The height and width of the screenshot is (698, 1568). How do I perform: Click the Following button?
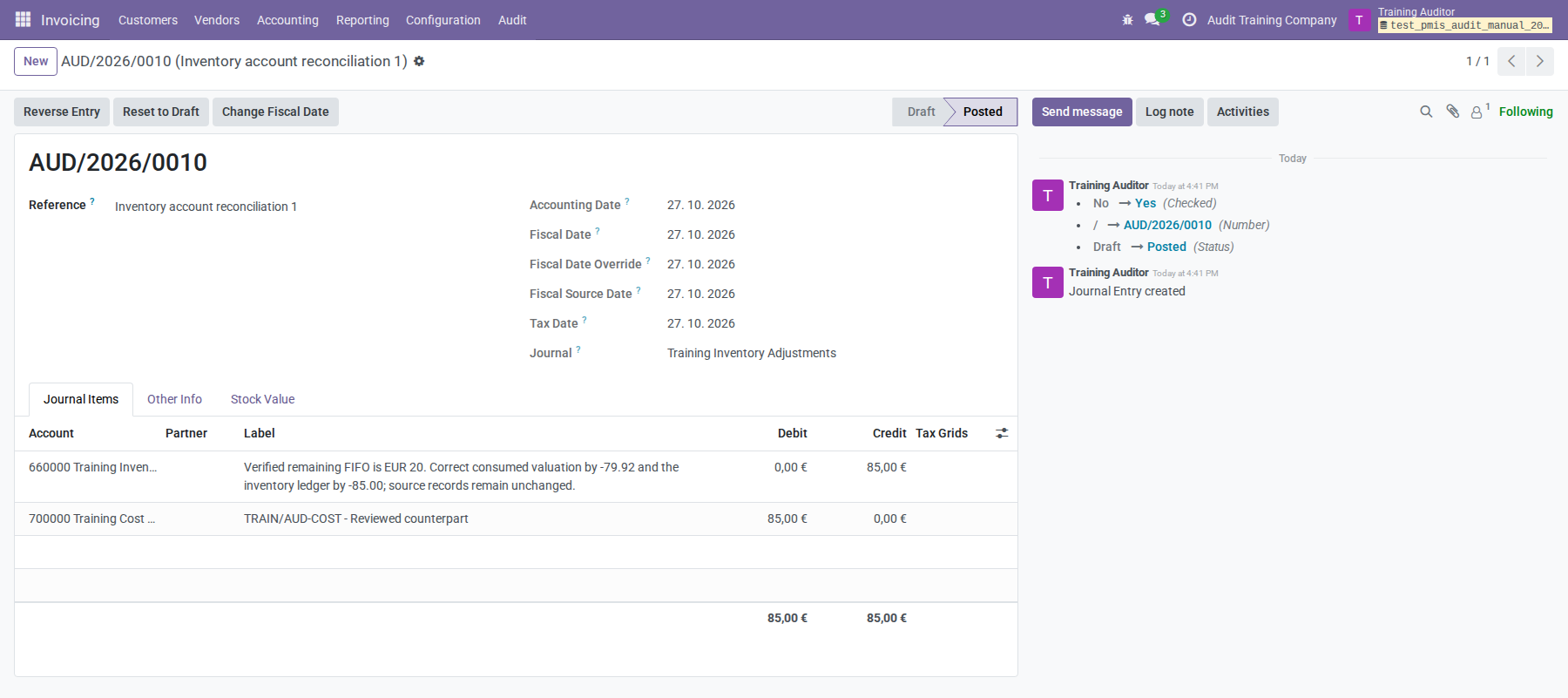[1525, 112]
